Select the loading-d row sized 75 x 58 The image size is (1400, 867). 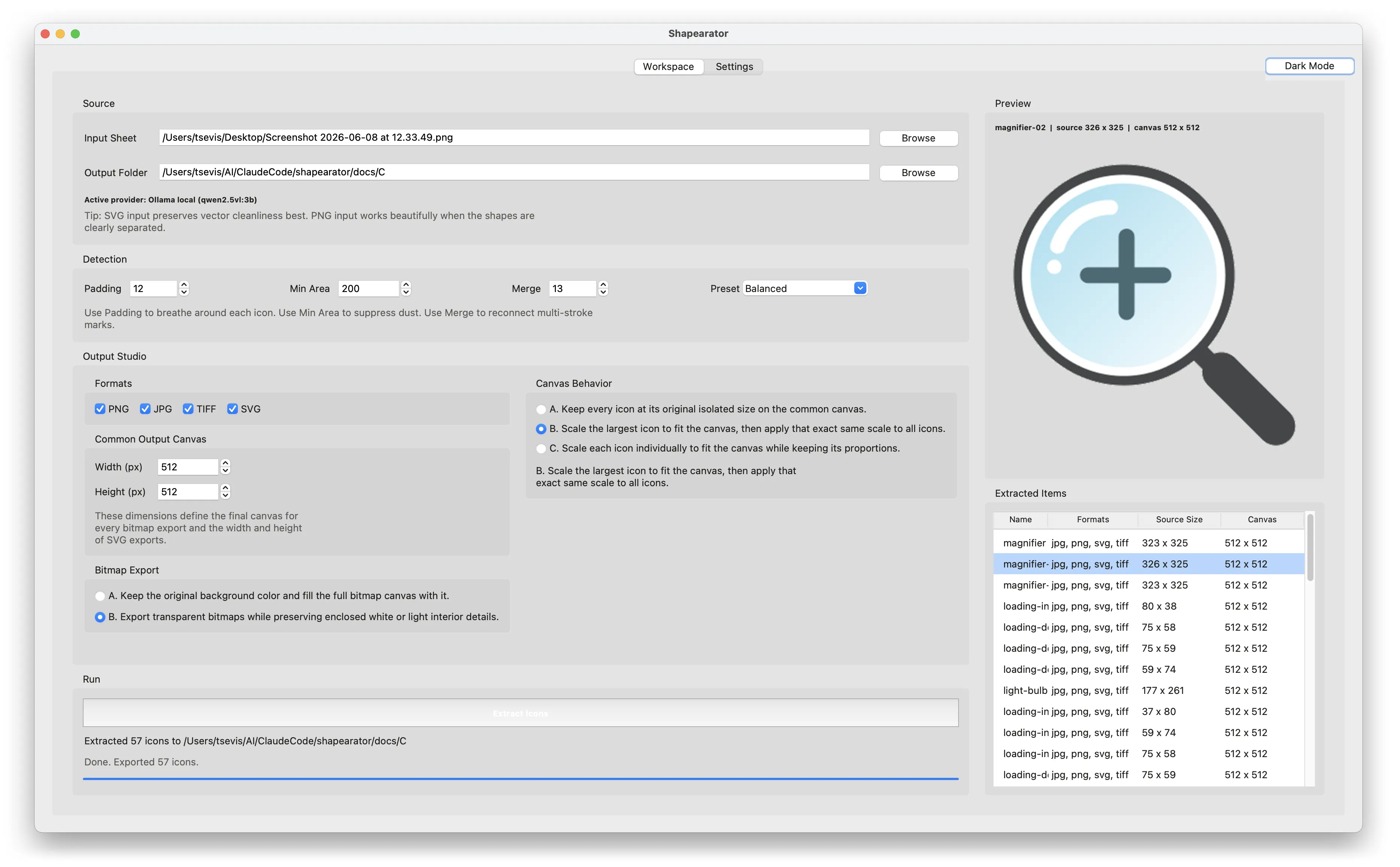click(1148, 627)
